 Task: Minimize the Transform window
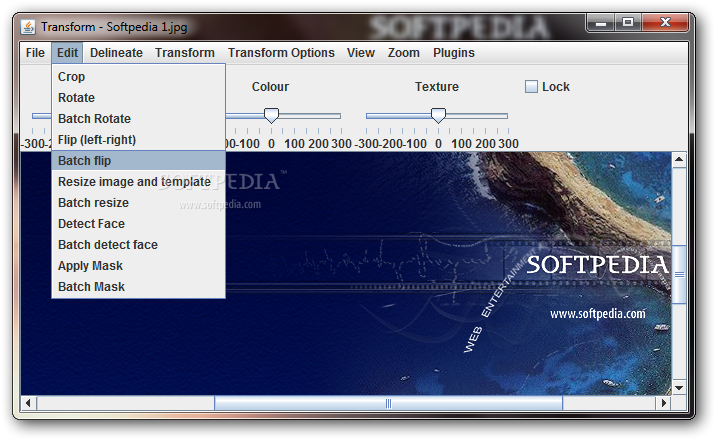[600, 22]
